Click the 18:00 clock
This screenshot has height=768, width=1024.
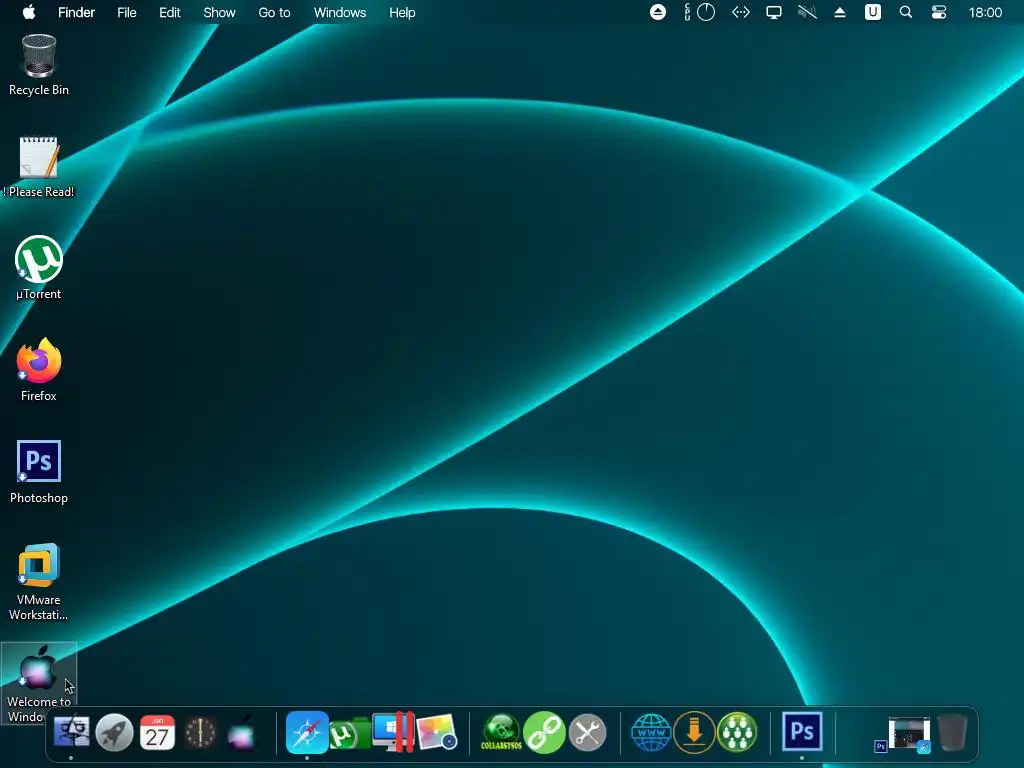tap(985, 12)
